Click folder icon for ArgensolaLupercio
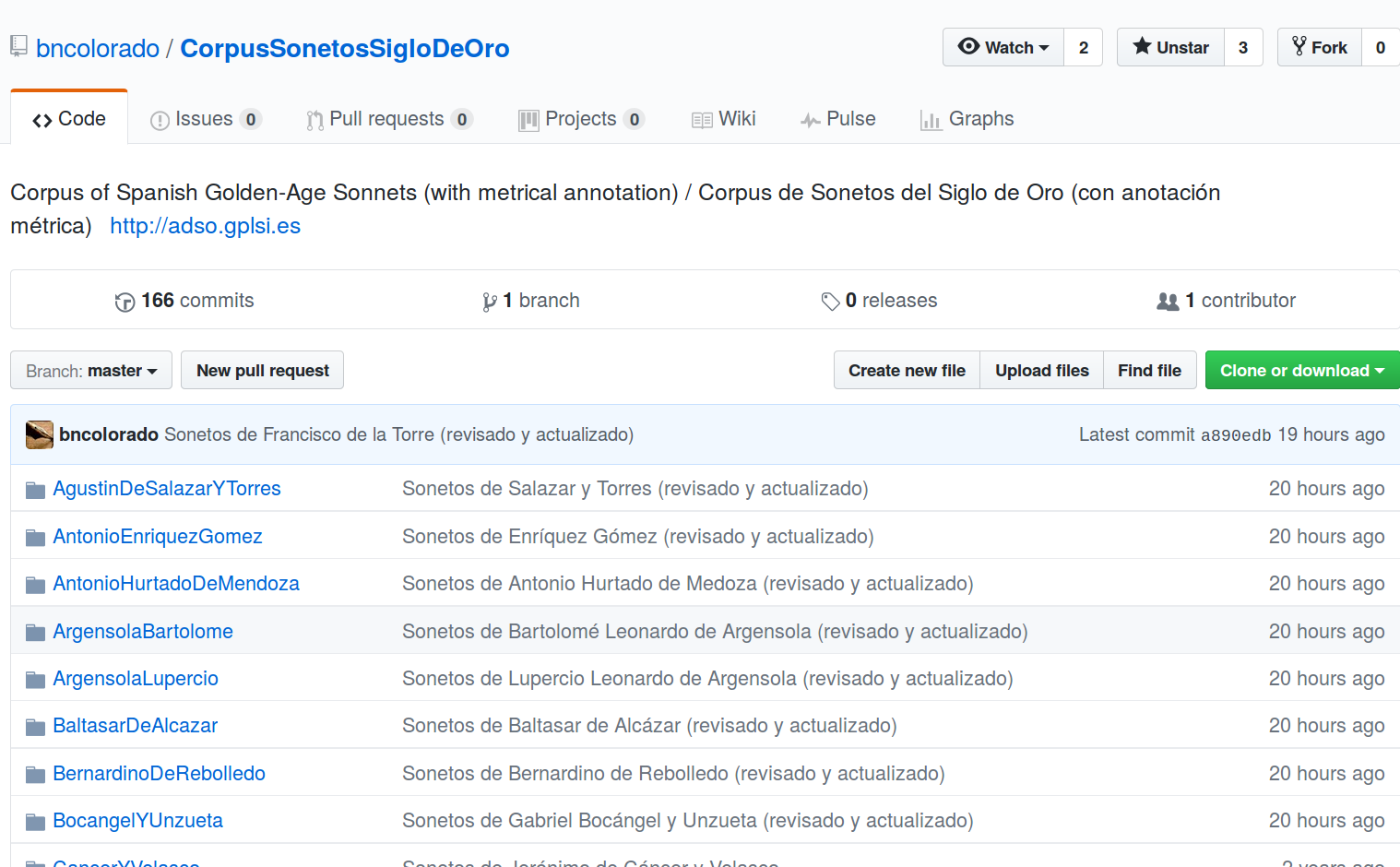 click(35, 680)
